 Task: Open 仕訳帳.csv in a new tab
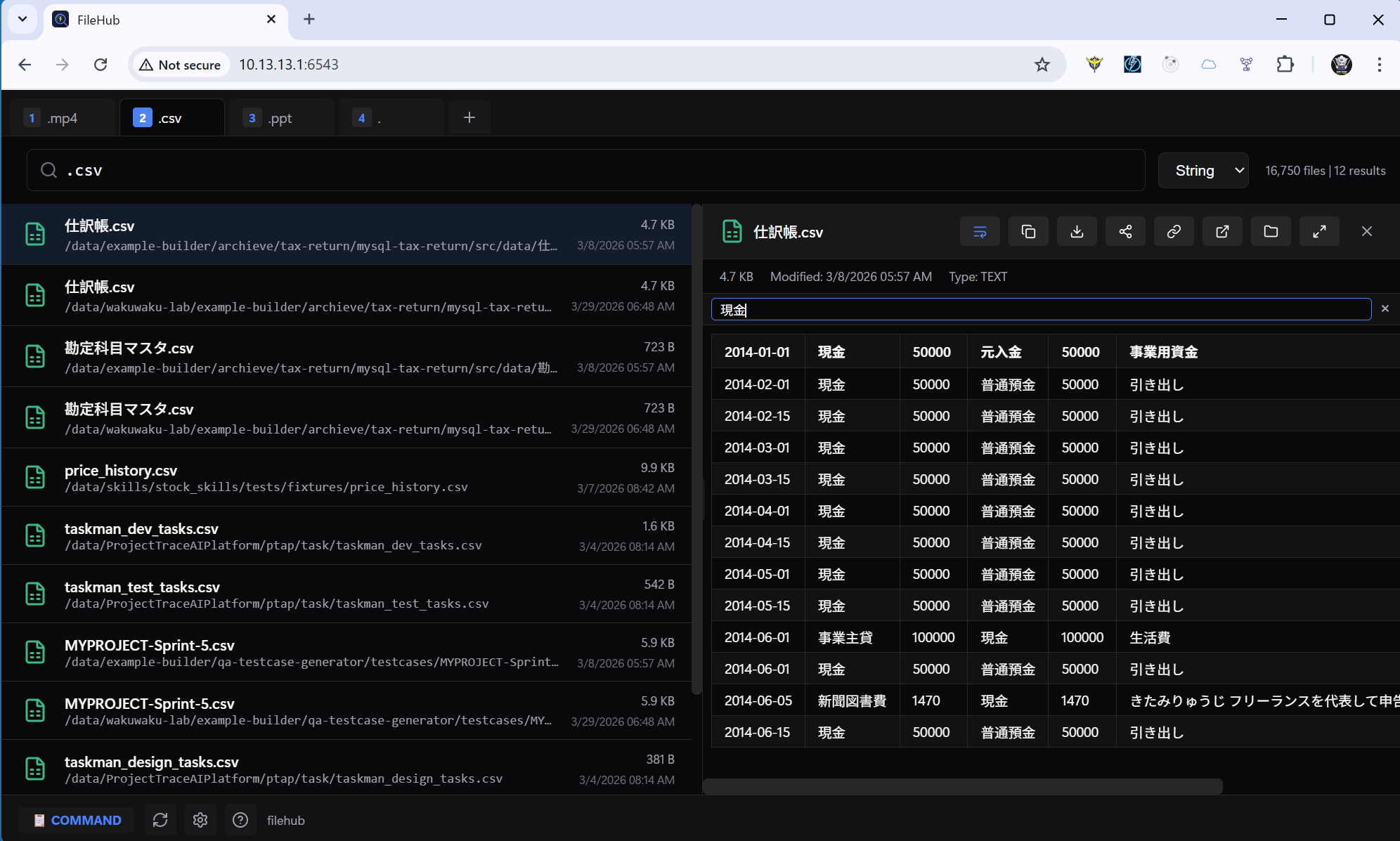pyautogui.click(x=1222, y=231)
